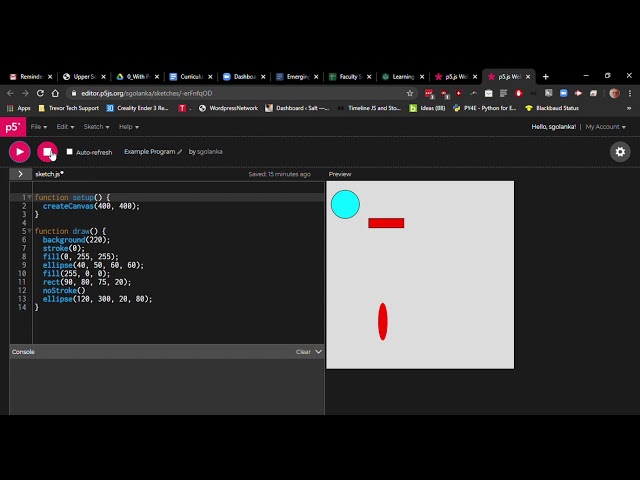The width and height of the screenshot is (640, 480).
Task: Switch to the Faculty spreadsheet tab
Action: [x=350, y=77]
